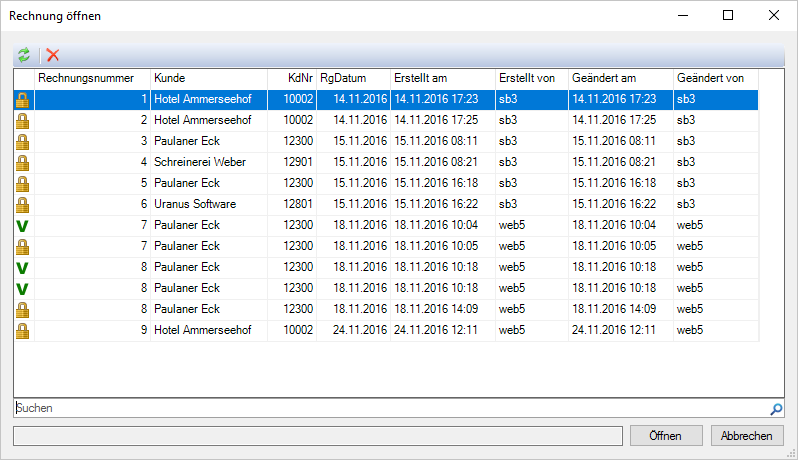Click the red X delete icon
This screenshot has width=798, height=460.
[53, 56]
